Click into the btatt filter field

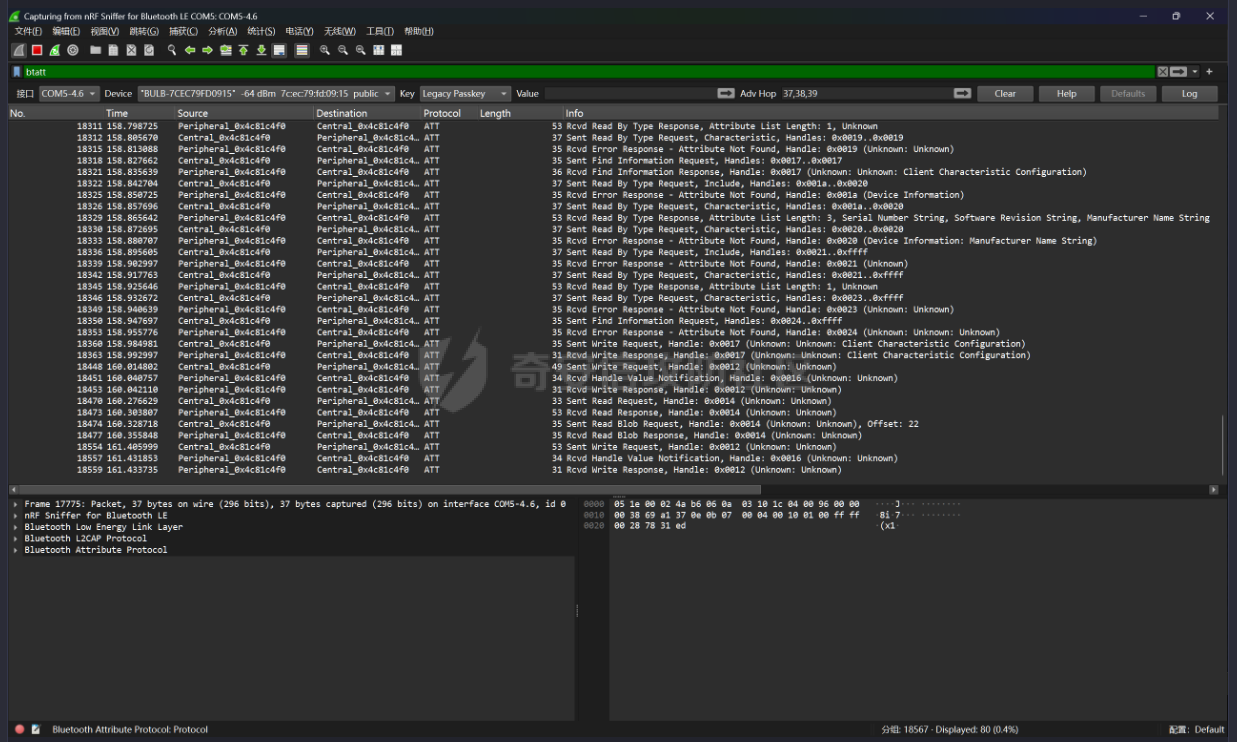(590, 72)
